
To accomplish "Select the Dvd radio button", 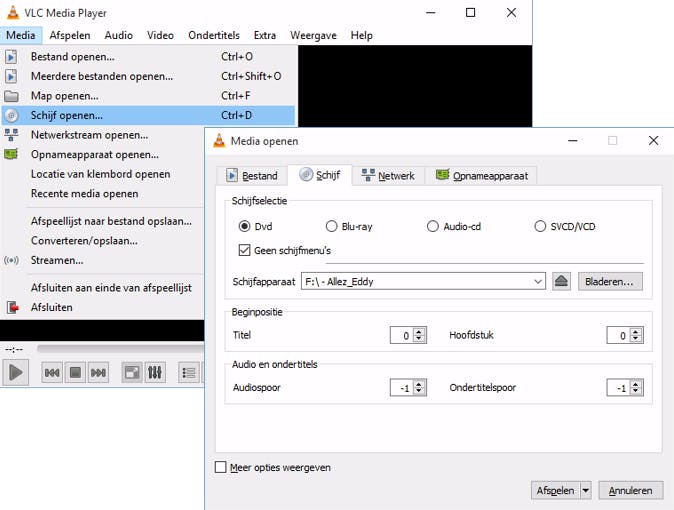I will click(245, 226).
